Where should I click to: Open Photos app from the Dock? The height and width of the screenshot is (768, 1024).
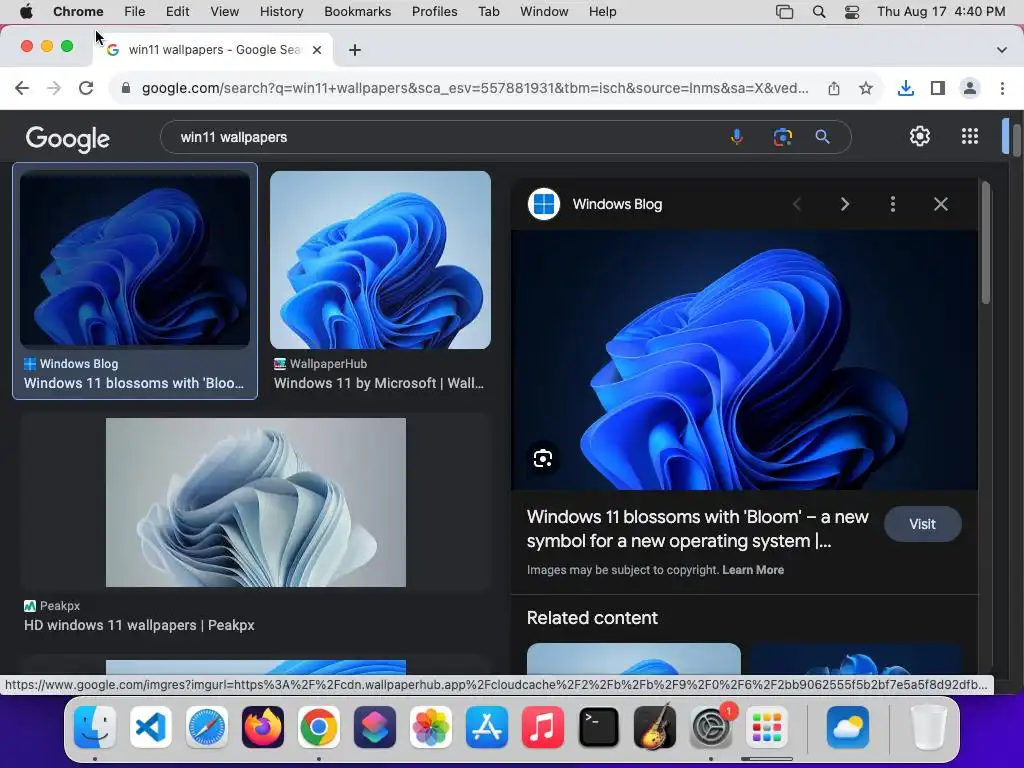point(431,727)
